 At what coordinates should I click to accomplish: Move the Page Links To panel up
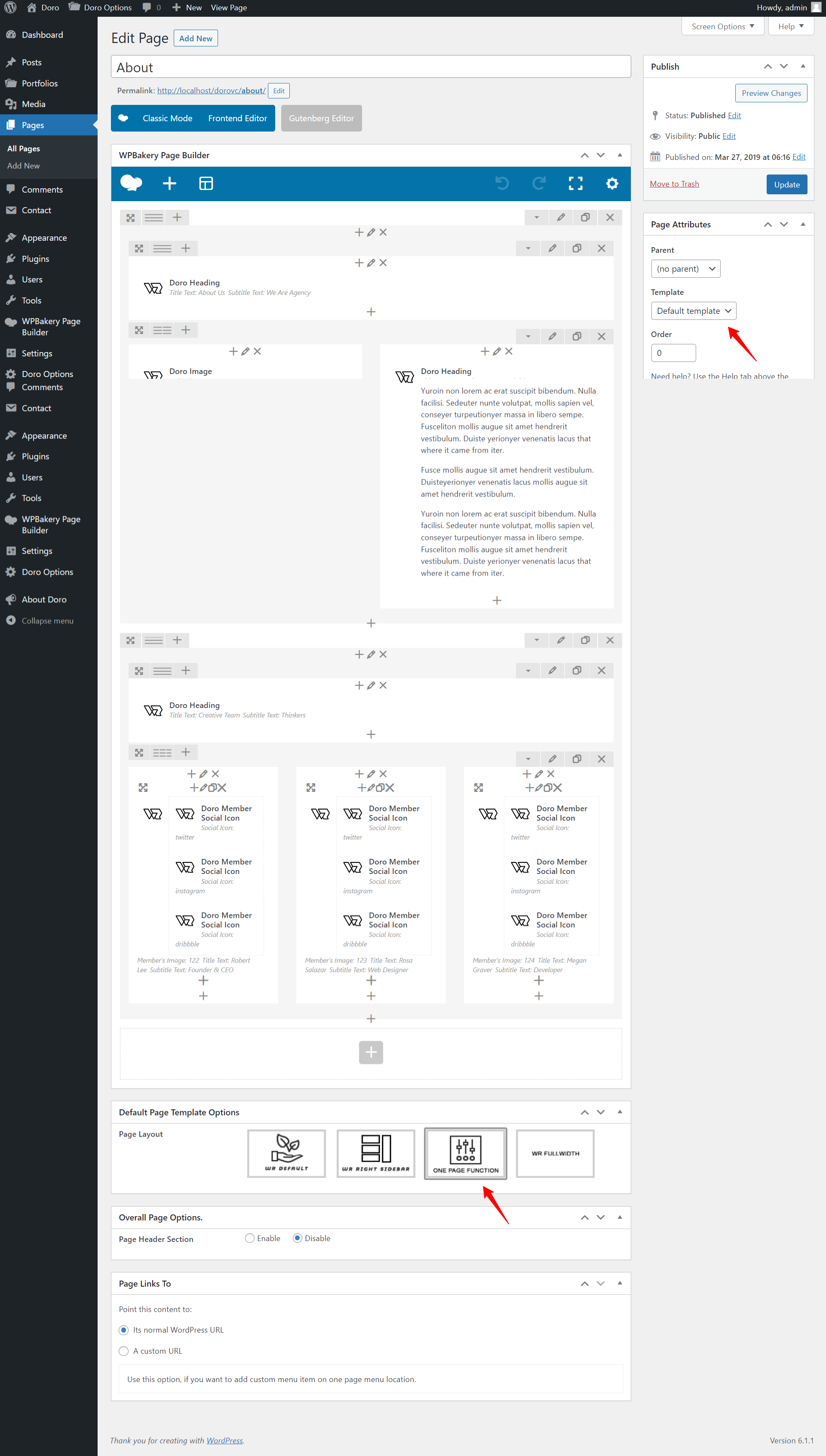coord(584,1284)
